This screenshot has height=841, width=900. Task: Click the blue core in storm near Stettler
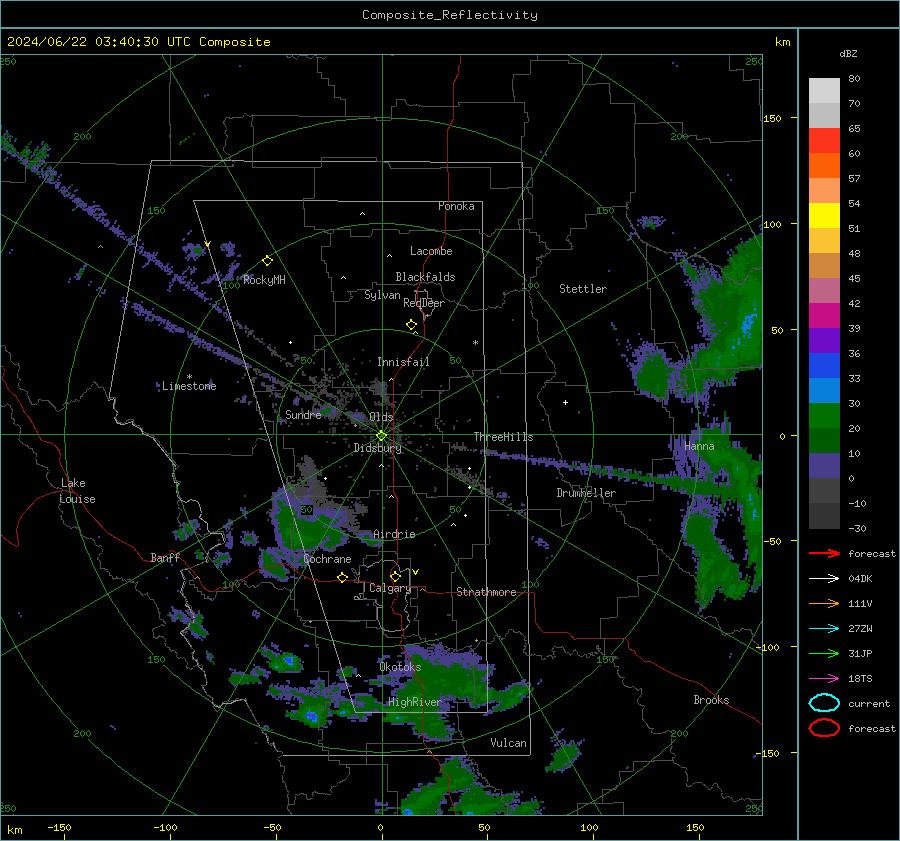pos(747,325)
